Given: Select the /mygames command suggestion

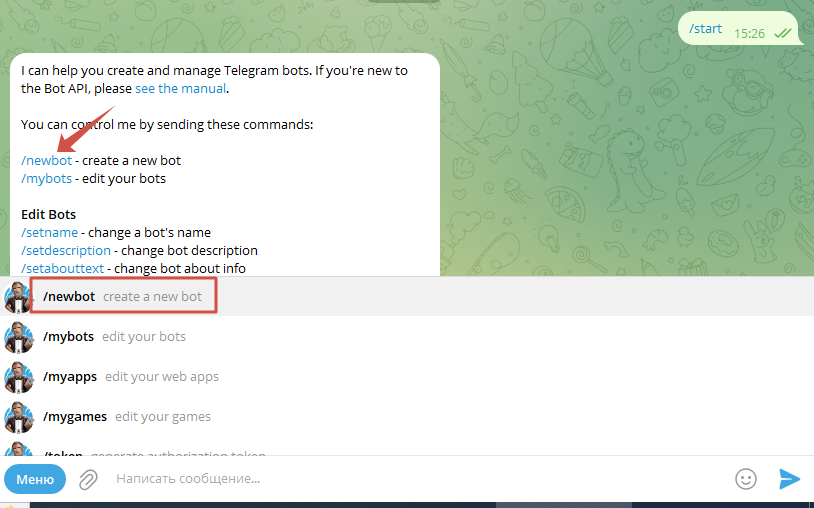Looking at the screenshot, I should point(407,416).
